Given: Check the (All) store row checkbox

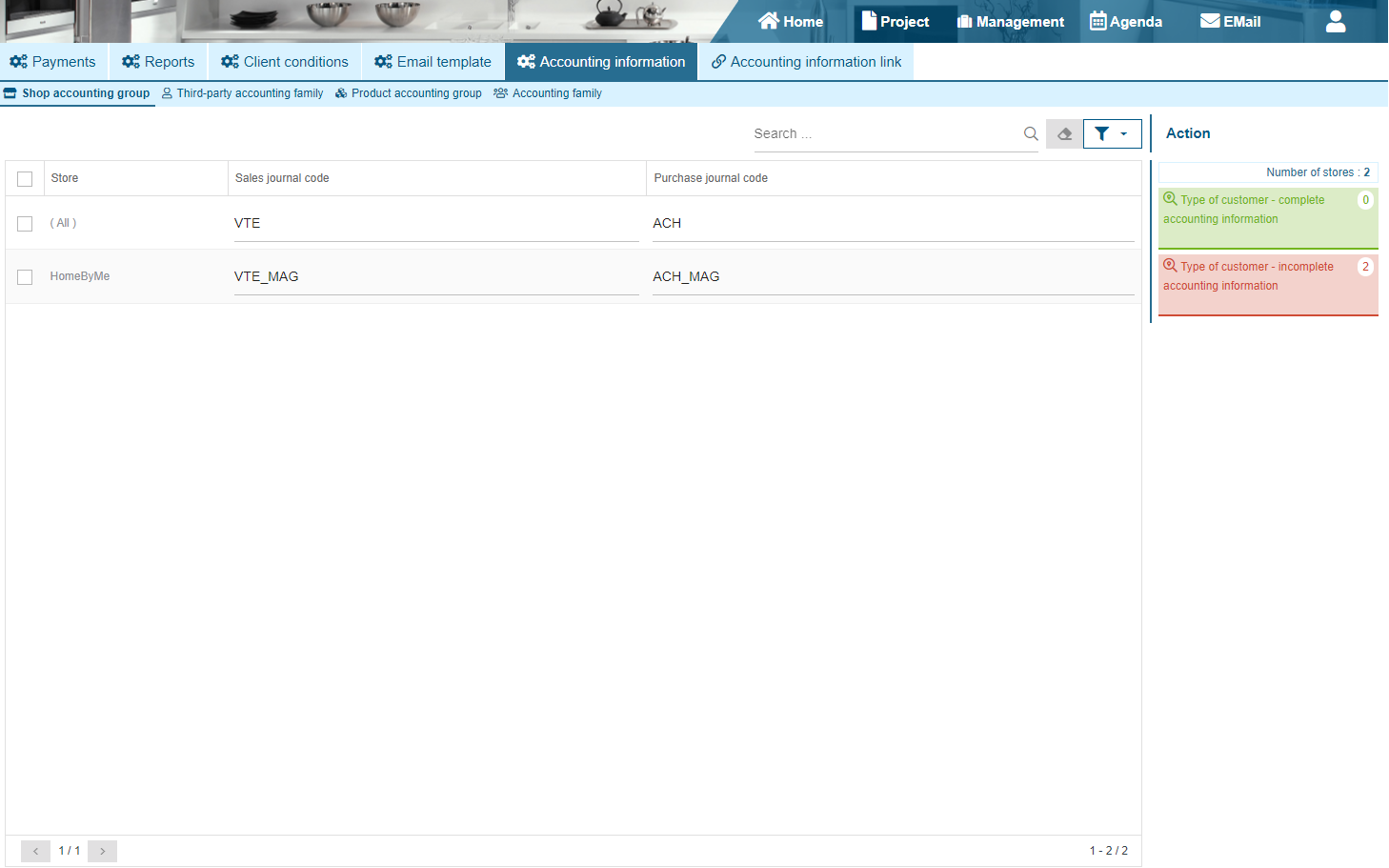Looking at the screenshot, I should 25,224.
